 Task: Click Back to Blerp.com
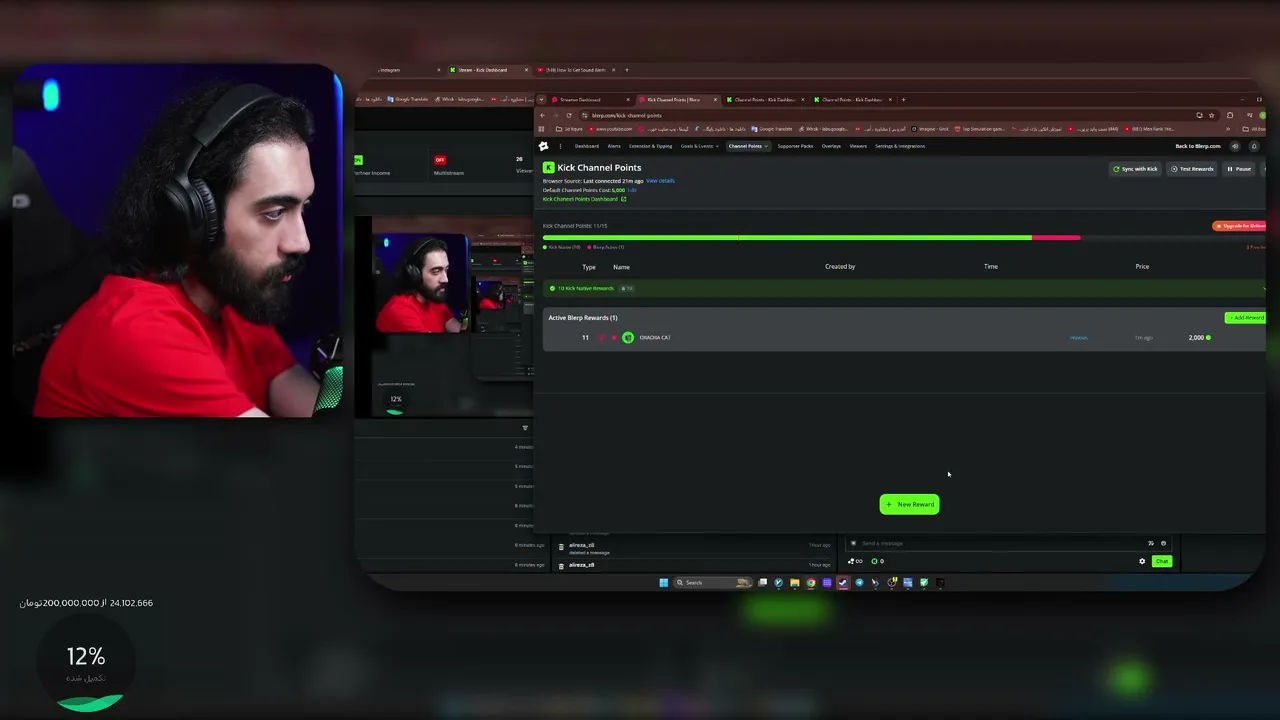1198,146
